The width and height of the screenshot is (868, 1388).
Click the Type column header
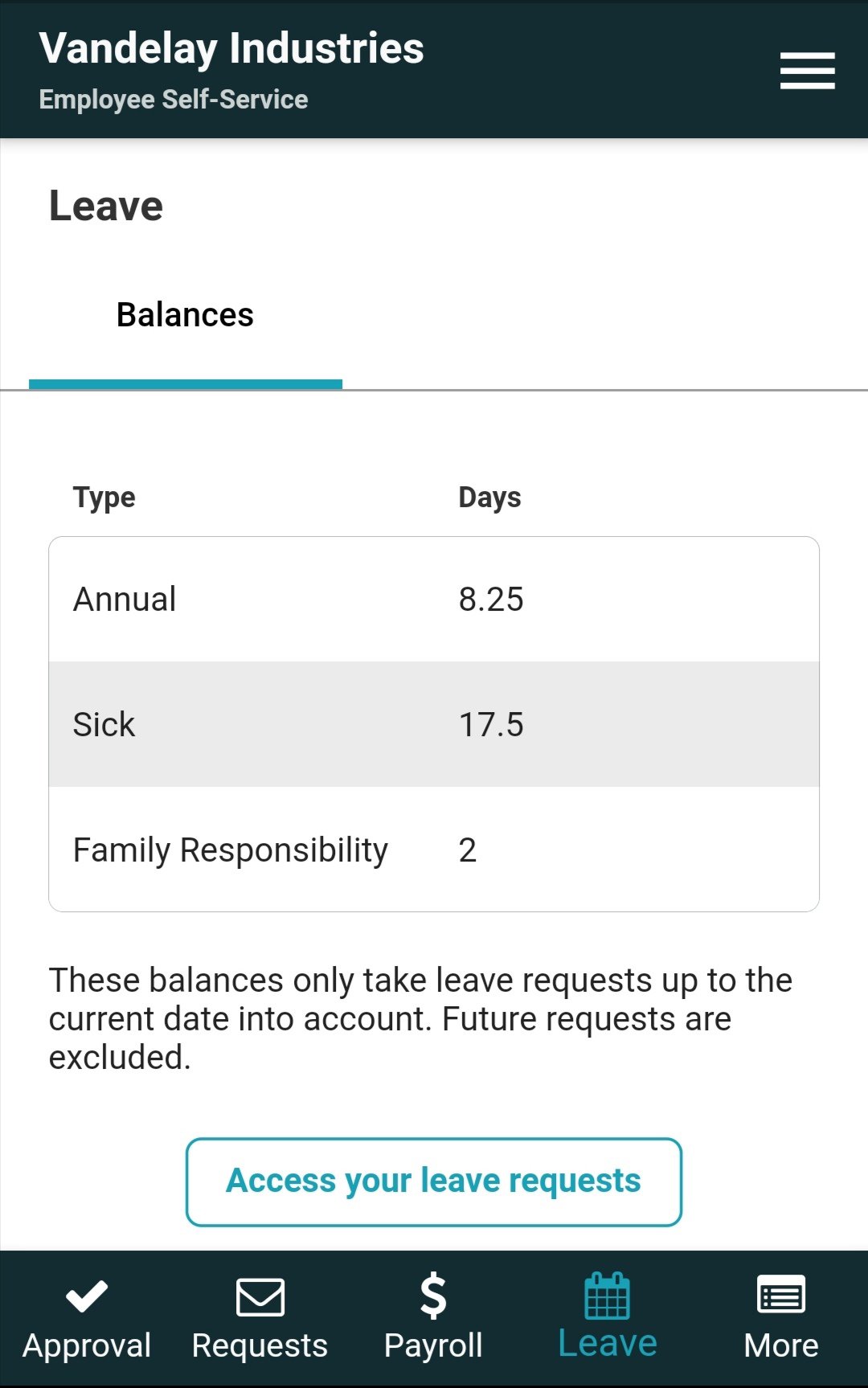point(104,497)
